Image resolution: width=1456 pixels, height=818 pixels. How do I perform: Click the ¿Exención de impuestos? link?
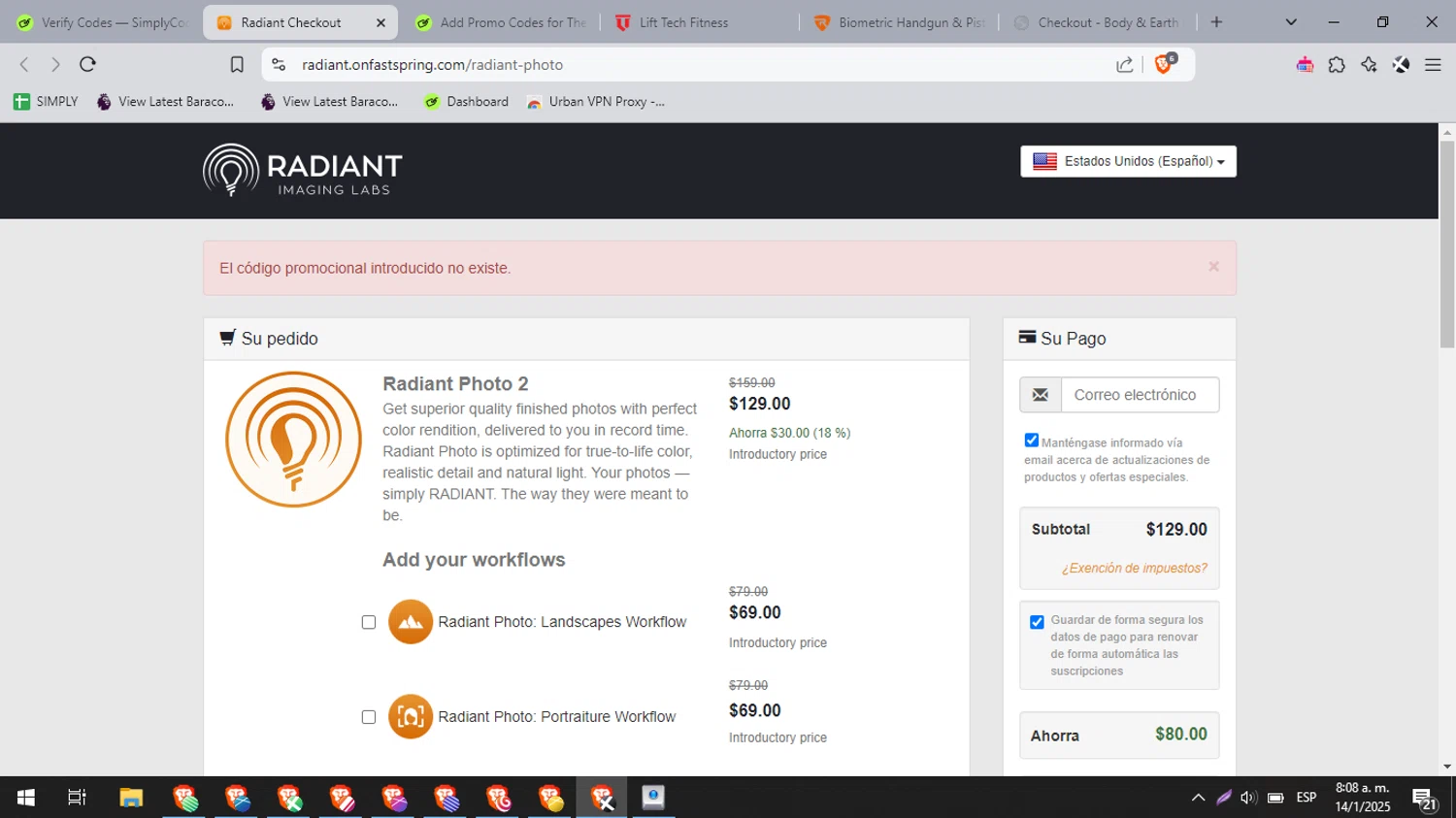coord(1134,569)
